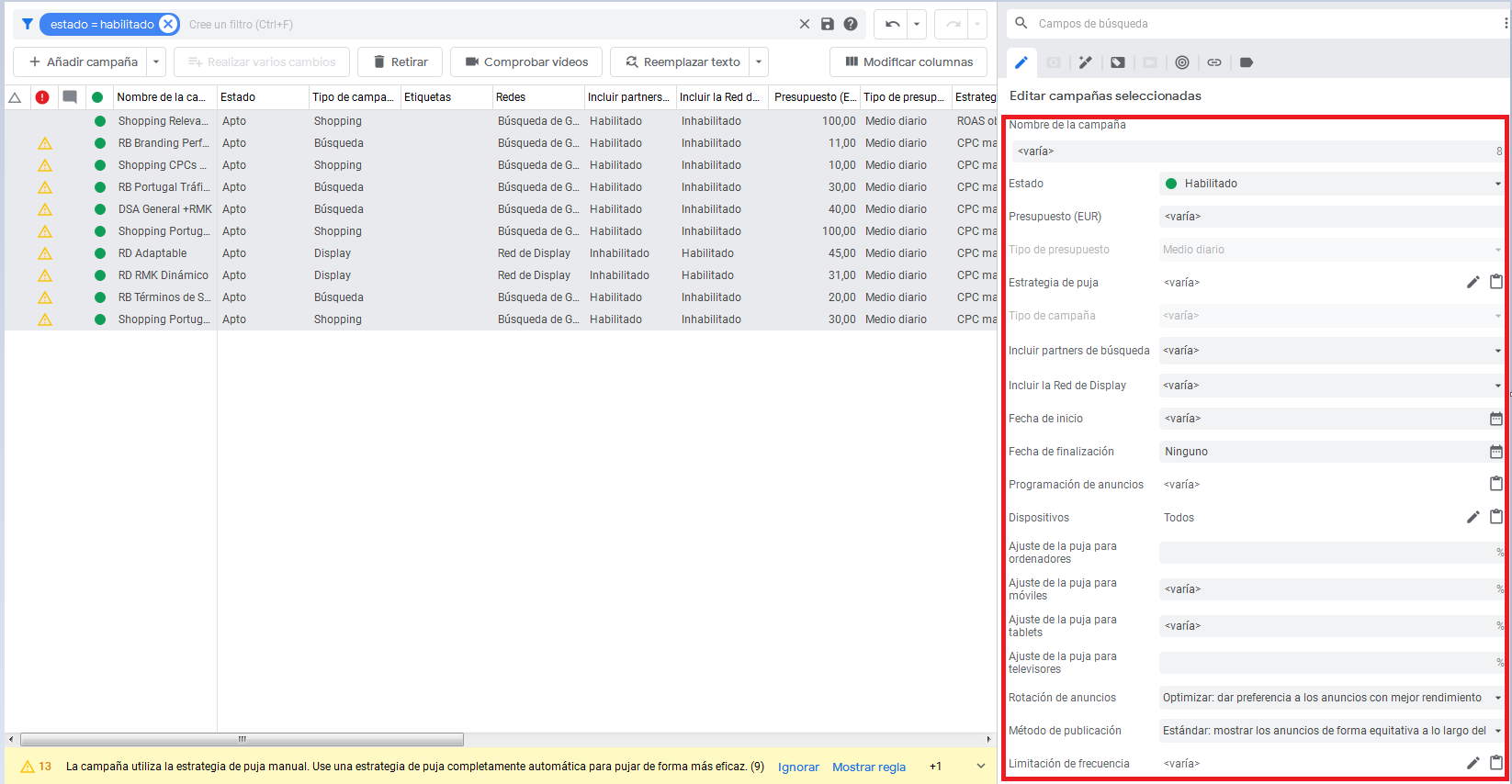Sort by the red error column header

tap(42, 97)
